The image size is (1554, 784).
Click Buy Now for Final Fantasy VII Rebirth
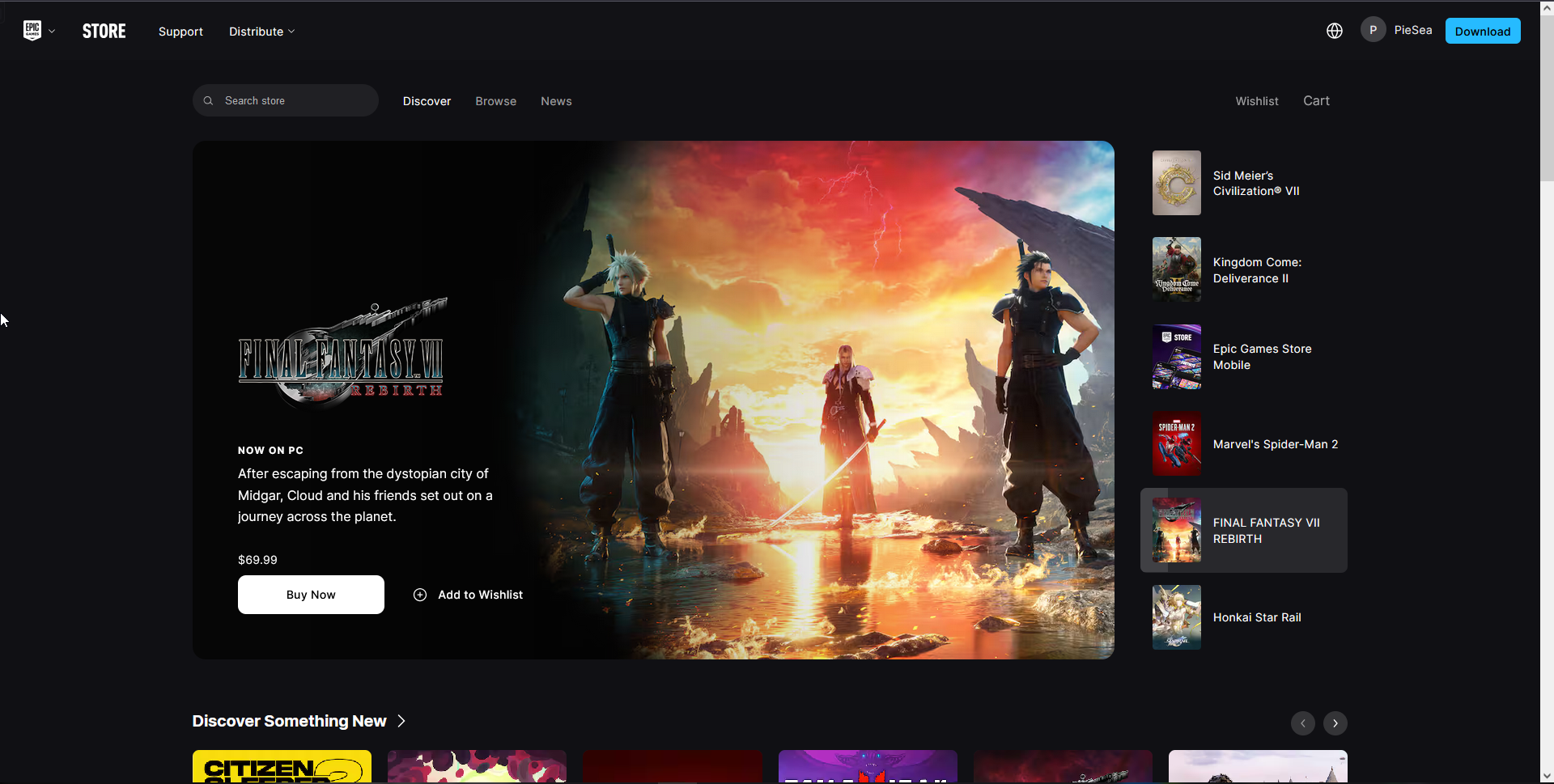311,595
